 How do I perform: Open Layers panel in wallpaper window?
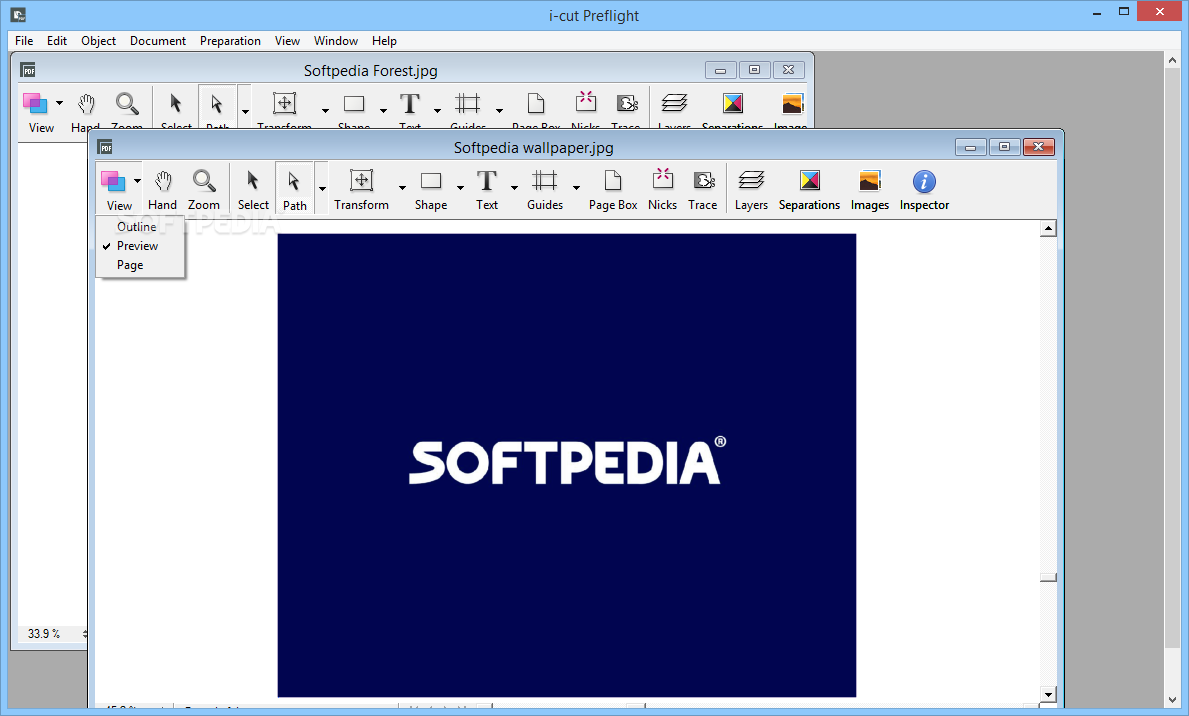coord(751,189)
